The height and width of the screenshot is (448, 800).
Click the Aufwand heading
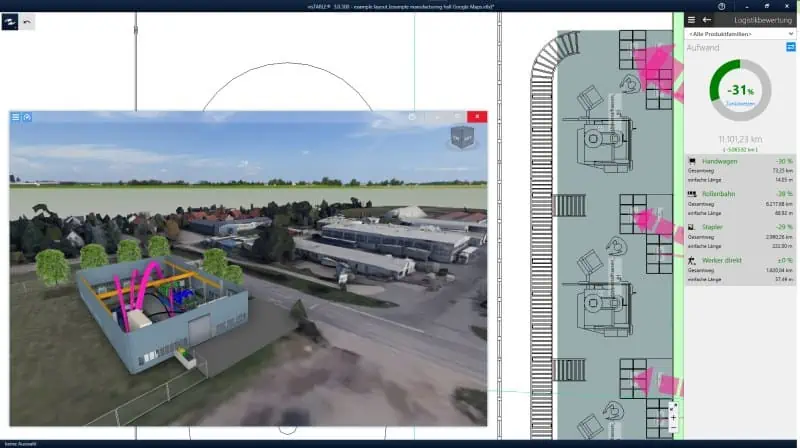tap(703, 47)
